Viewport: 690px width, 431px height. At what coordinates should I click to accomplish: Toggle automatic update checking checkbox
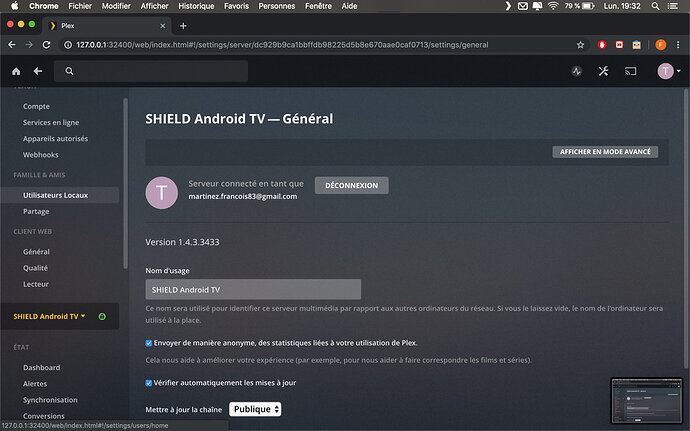coord(149,383)
